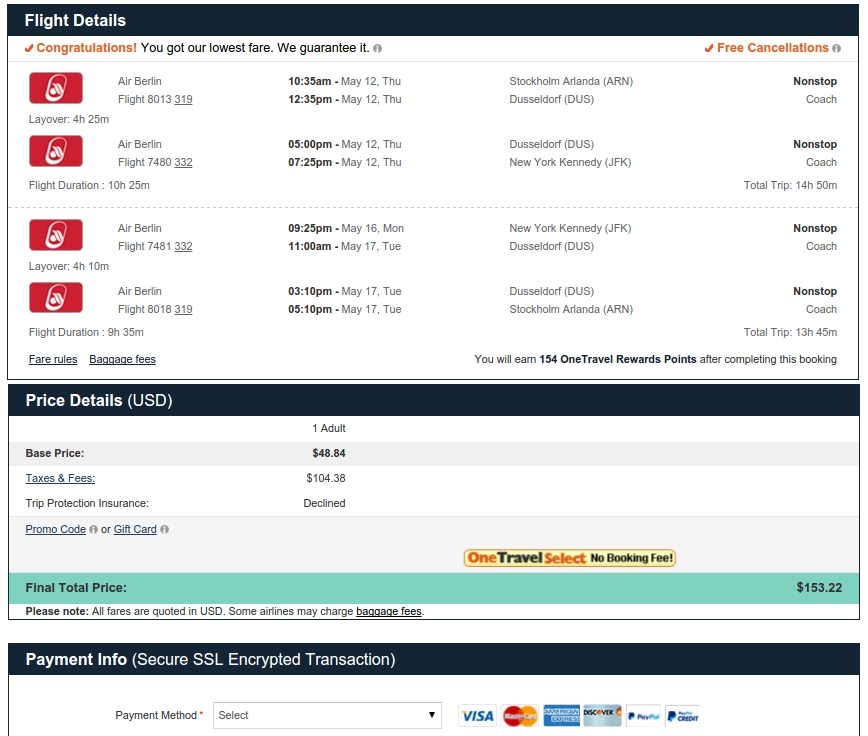
Task: Click aircraft type 319 on Flight 8013
Action: 183,100
